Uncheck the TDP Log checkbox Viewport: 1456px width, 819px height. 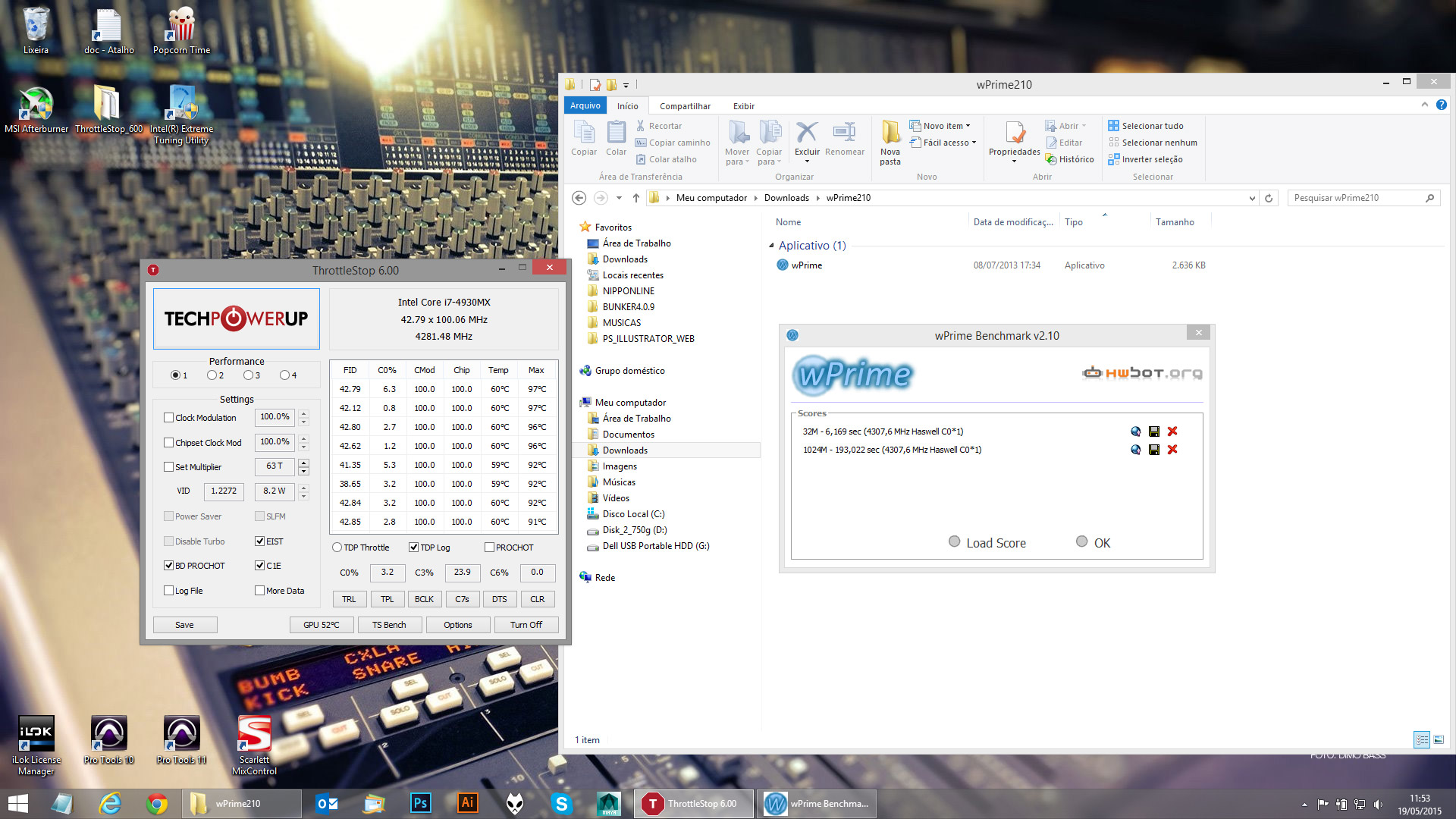click(413, 548)
